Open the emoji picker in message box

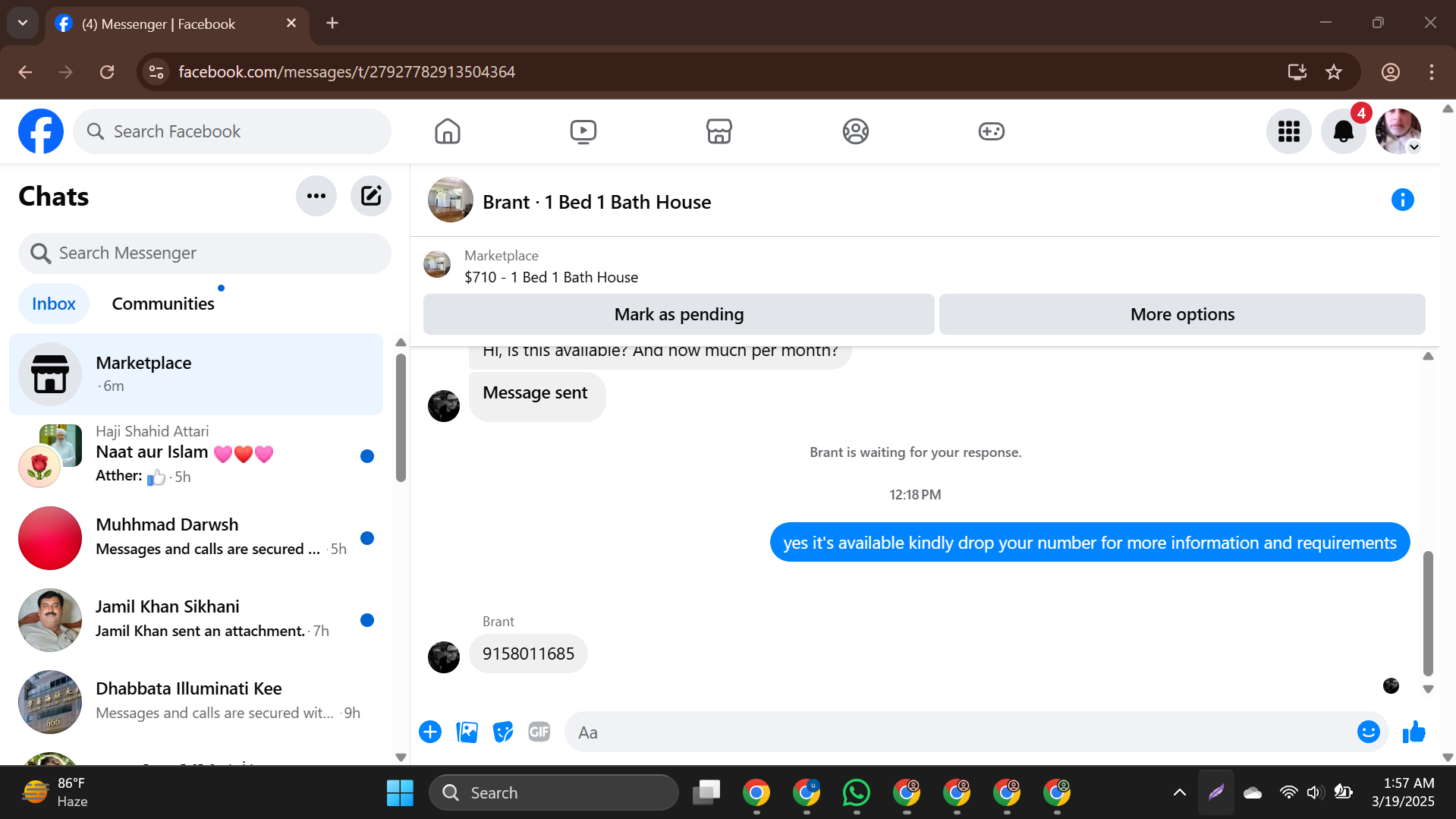coord(1368,732)
